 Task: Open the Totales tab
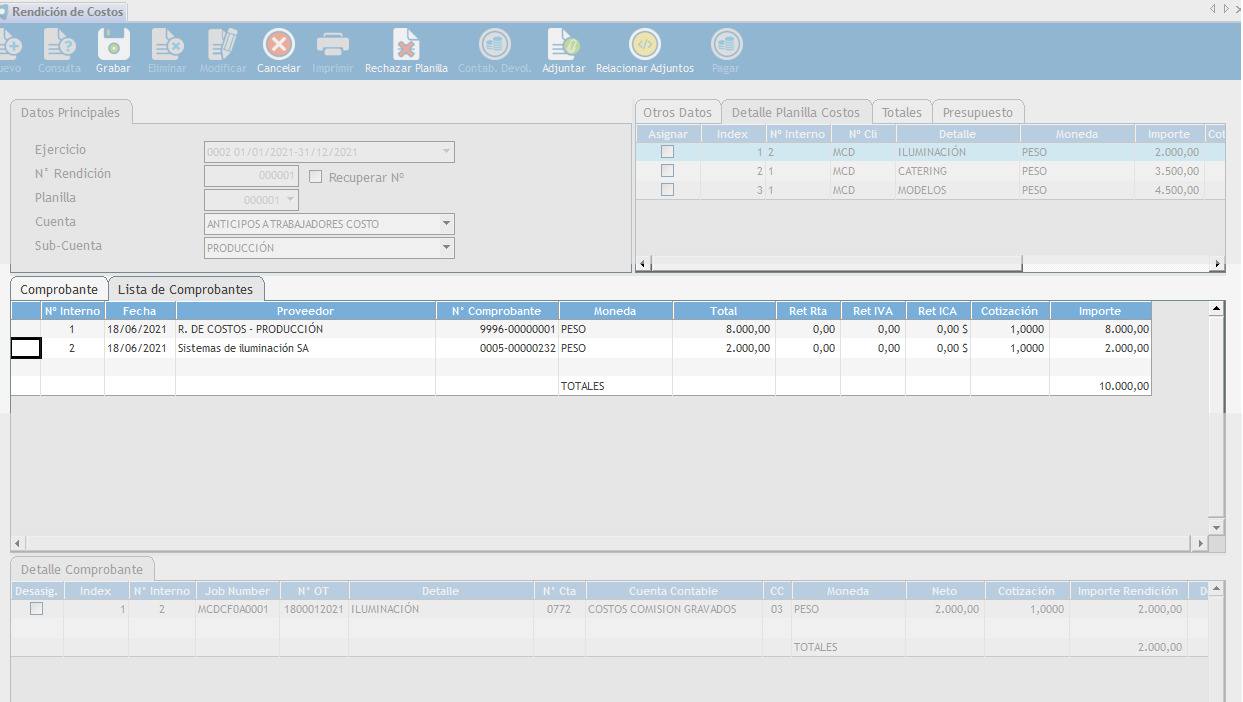[x=901, y=113]
